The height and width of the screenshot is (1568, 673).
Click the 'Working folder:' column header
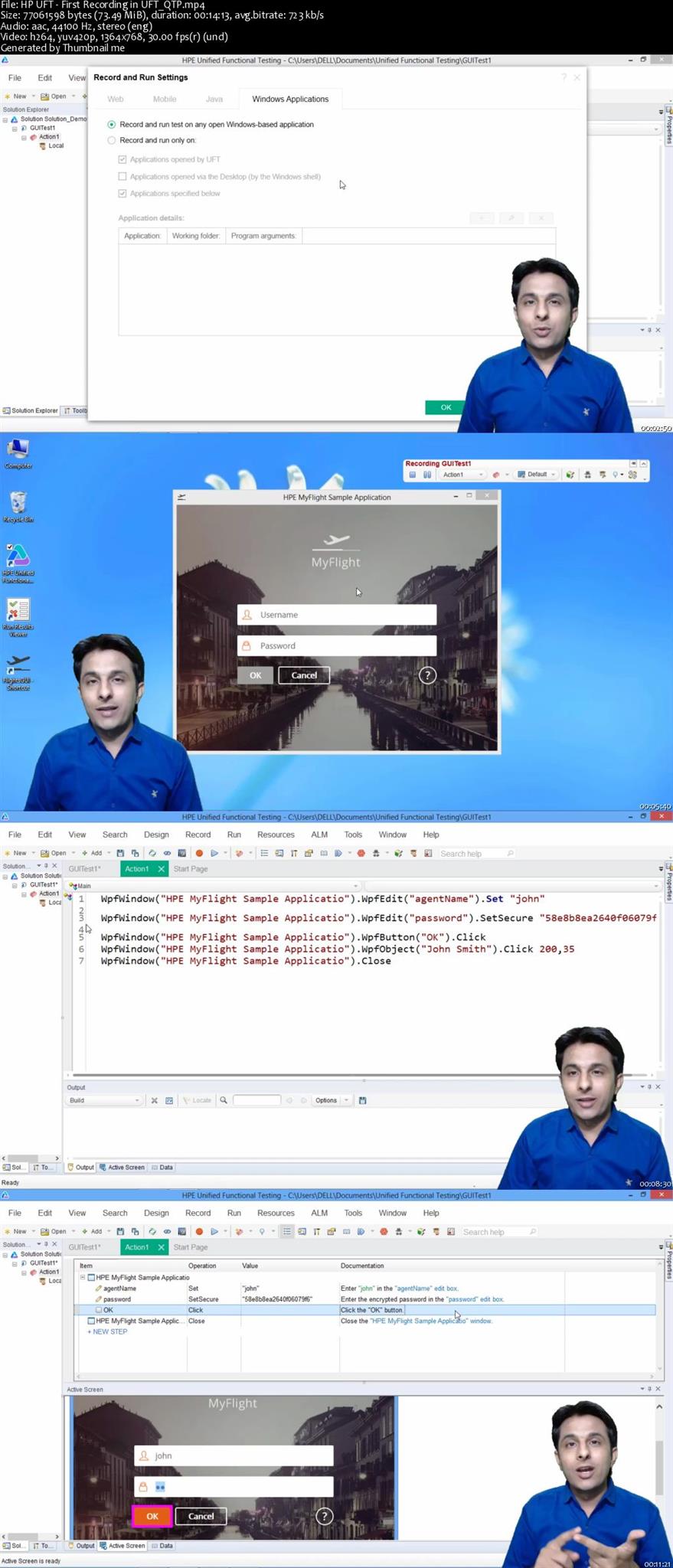pos(196,236)
